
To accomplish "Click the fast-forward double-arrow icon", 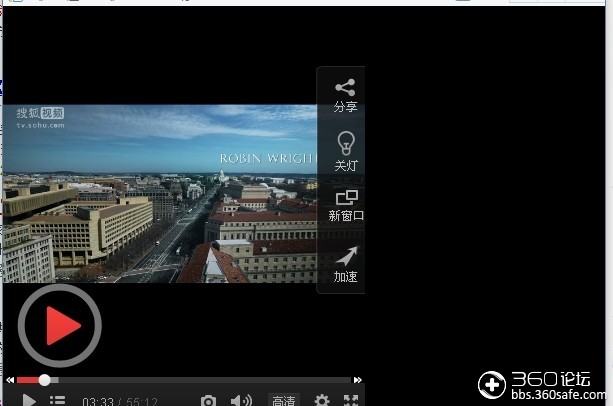I will click(x=357, y=380).
